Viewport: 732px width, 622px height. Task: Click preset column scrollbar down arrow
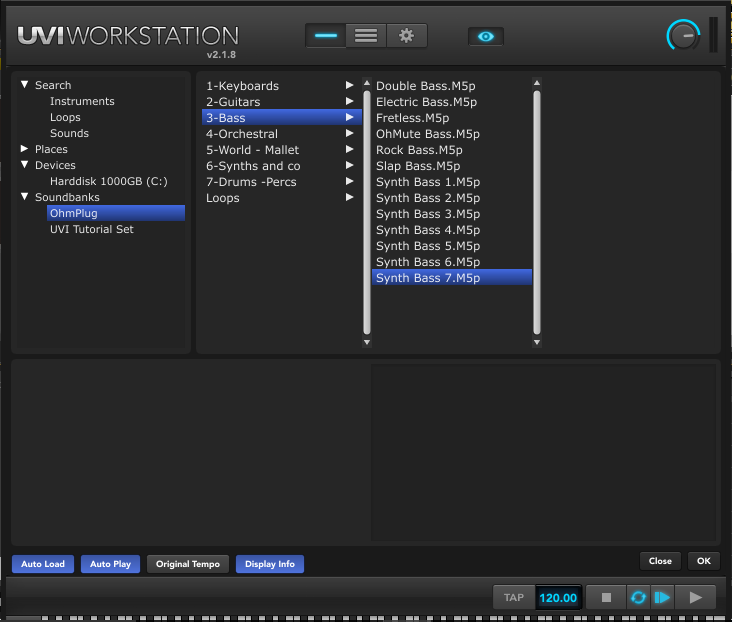[x=537, y=342]
